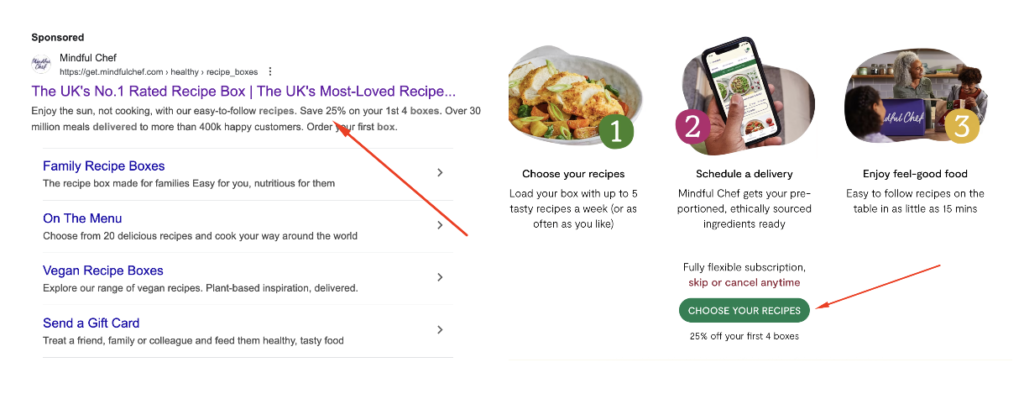Viewport: 1024px width, 415px height.
Task: Click the yellow number 3 badge
Action: [x=961, y=127]
